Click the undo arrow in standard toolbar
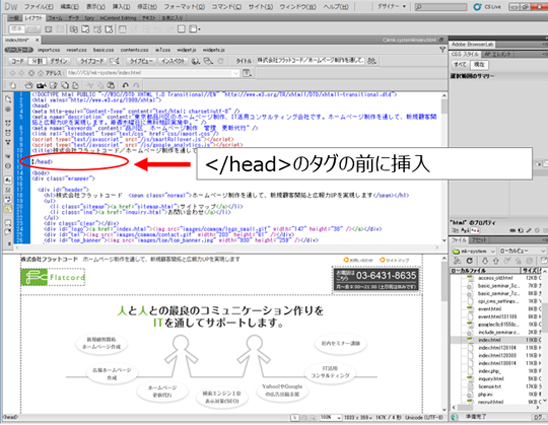548x425 pixels. click(x=125, y=85)
